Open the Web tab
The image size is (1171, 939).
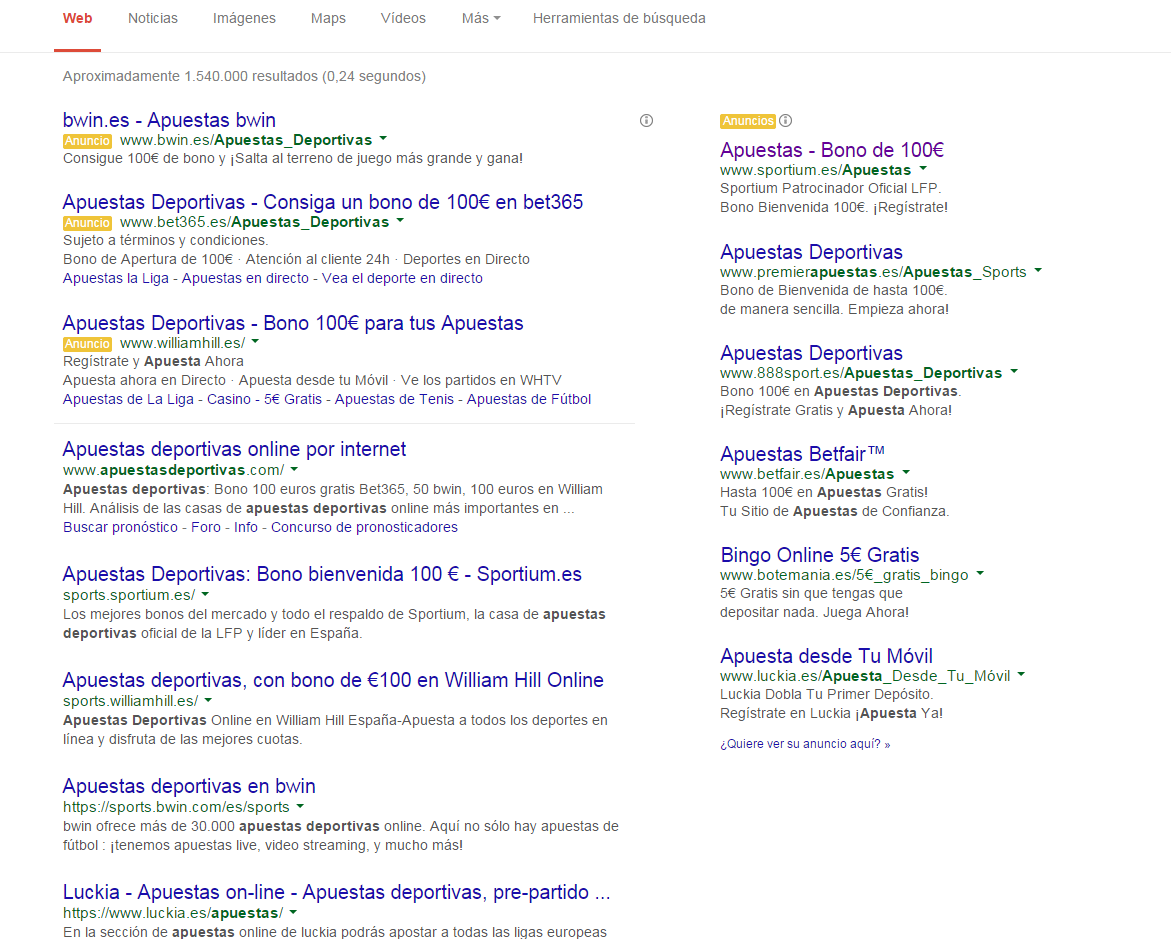78,18
